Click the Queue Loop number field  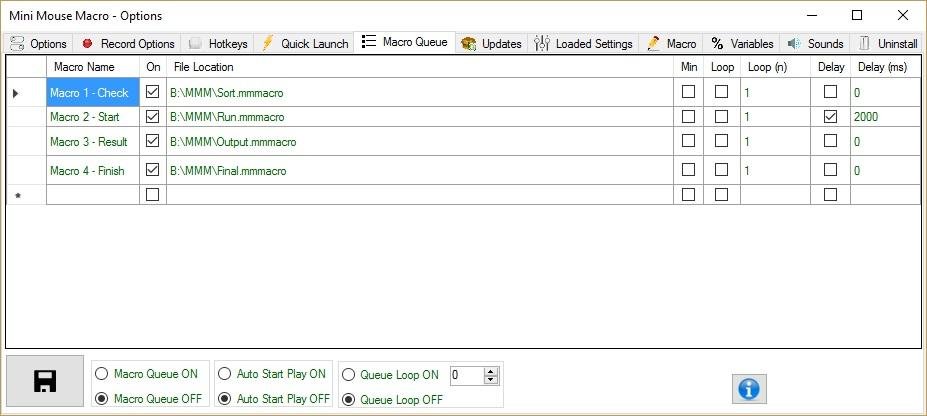point(467,375)
